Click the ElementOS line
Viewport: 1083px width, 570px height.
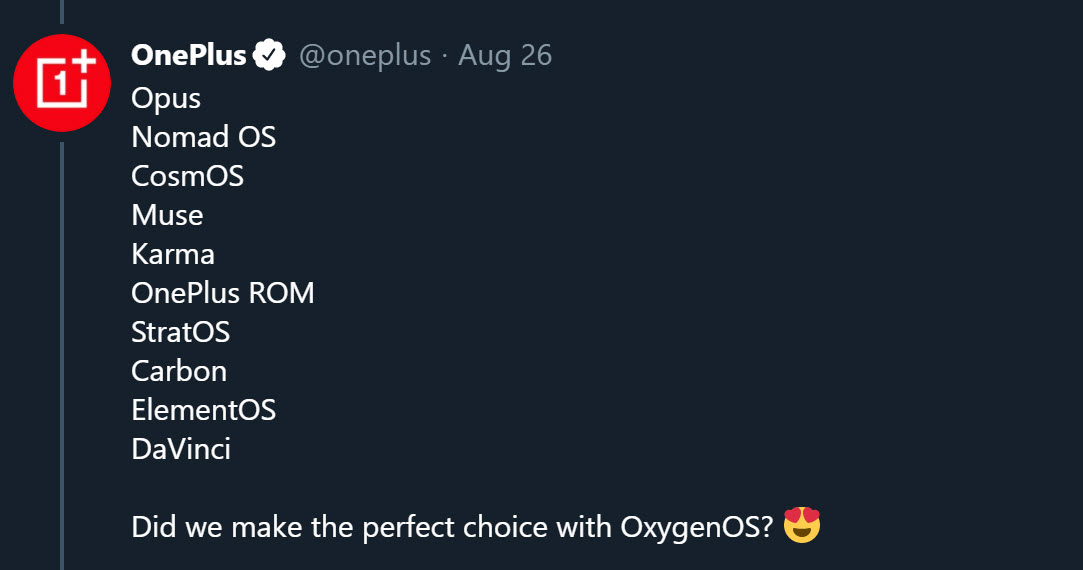[203, 410]
